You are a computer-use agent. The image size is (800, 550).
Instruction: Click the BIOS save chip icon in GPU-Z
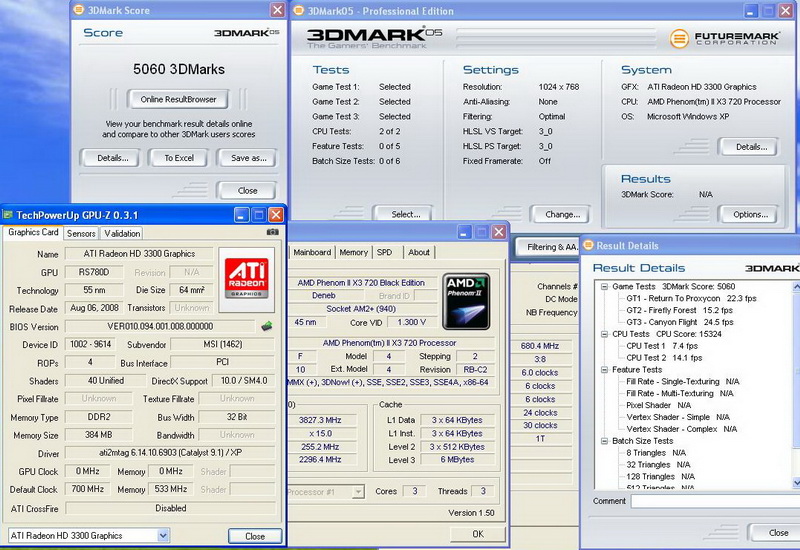[x=266, y=327]
